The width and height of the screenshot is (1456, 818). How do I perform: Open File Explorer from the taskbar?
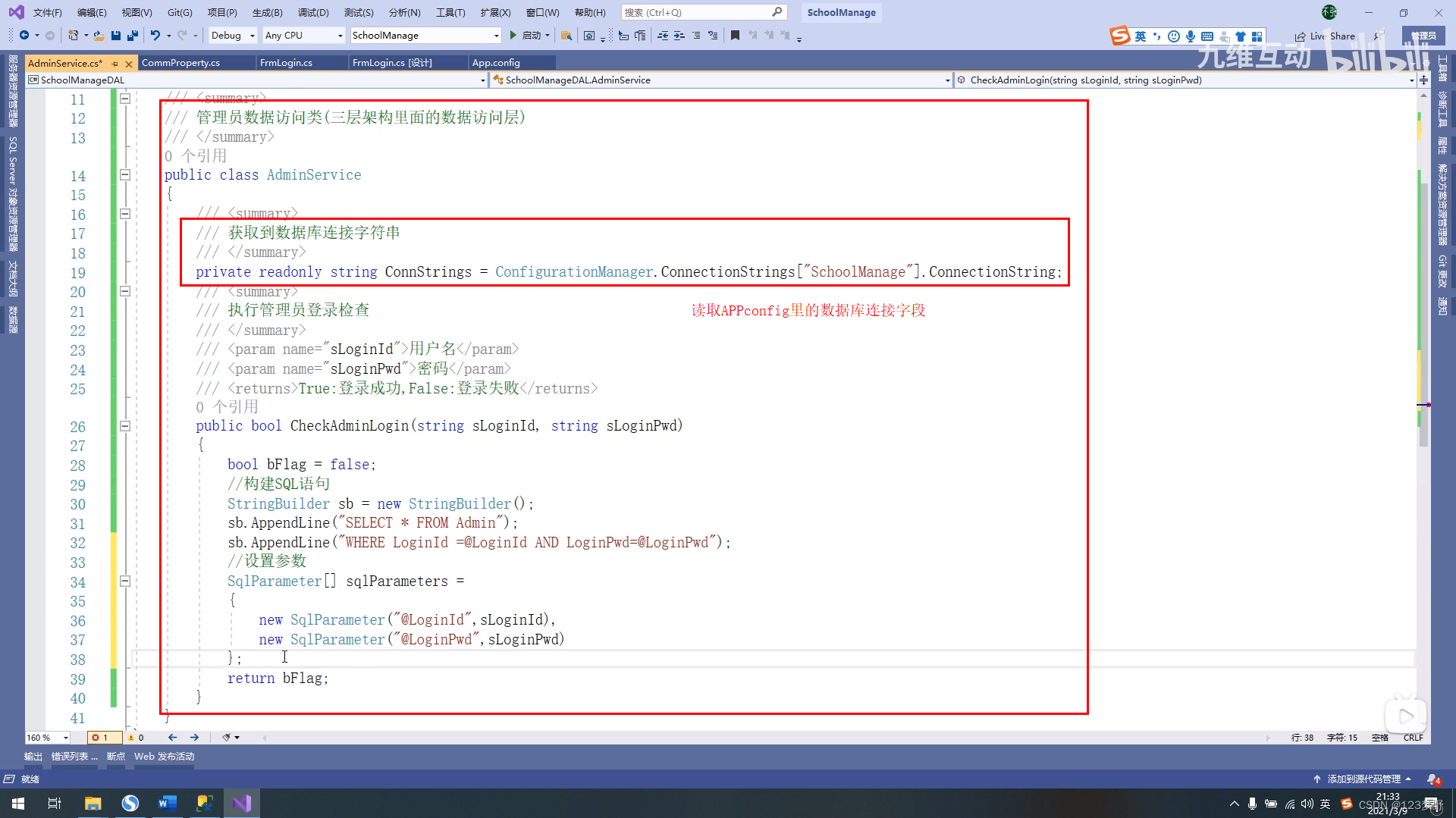(x=93, y=803)
